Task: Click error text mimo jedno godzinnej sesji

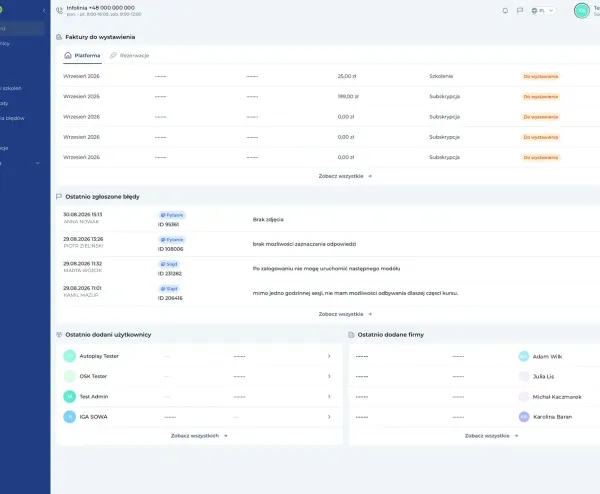Action: point(355,293)
